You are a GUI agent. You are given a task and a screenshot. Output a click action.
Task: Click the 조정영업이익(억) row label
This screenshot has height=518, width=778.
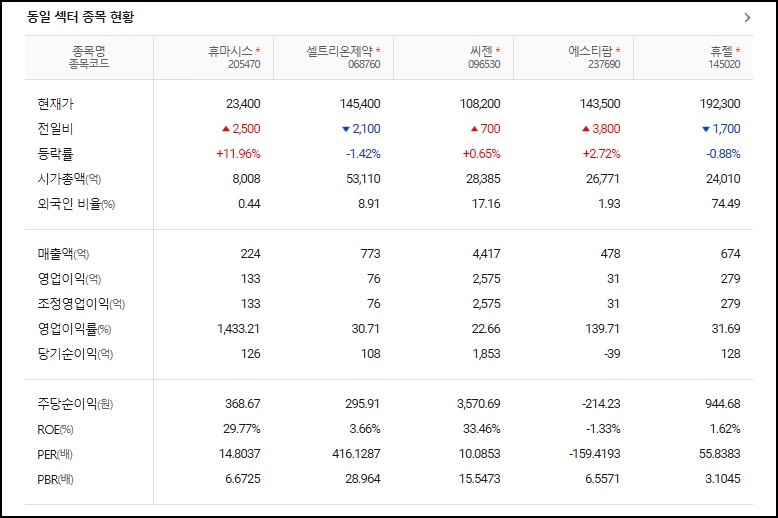click(81, 304)
